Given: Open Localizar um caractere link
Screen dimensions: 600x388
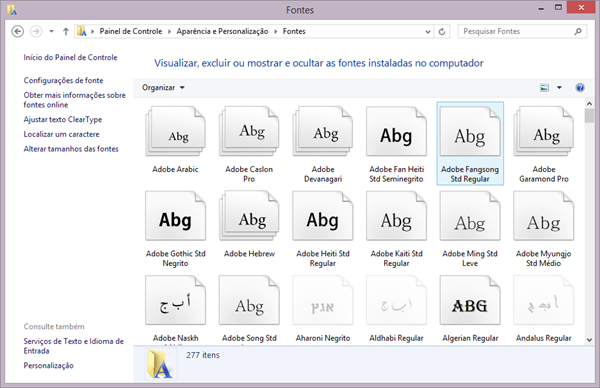Looking at the screenshot, I should [x=61, y=134].
